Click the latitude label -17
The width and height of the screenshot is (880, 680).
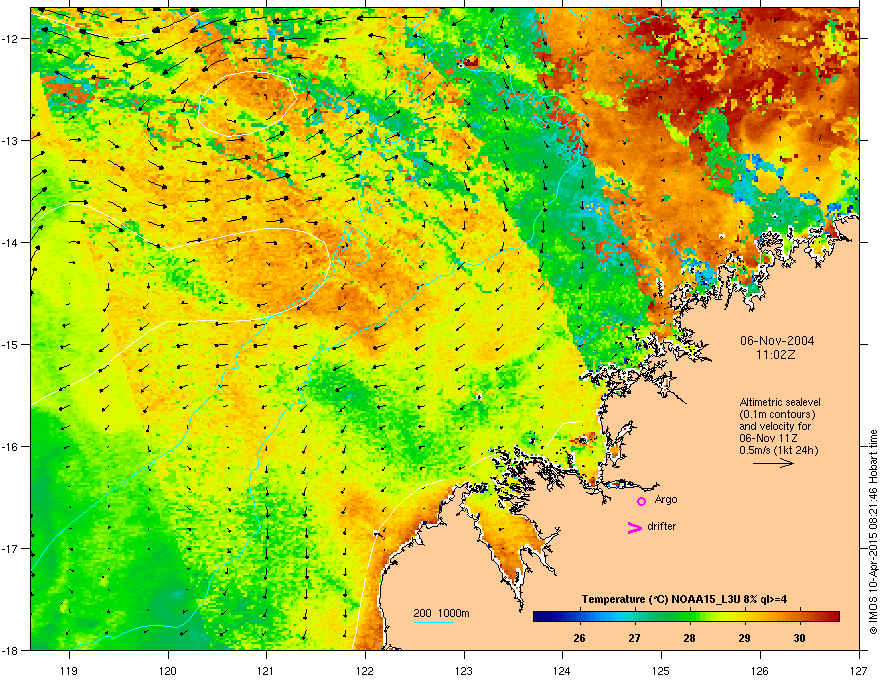11,548
